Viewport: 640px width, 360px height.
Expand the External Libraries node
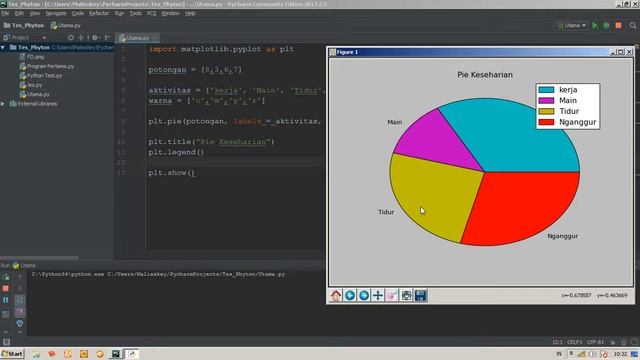(x=3, y=104)
